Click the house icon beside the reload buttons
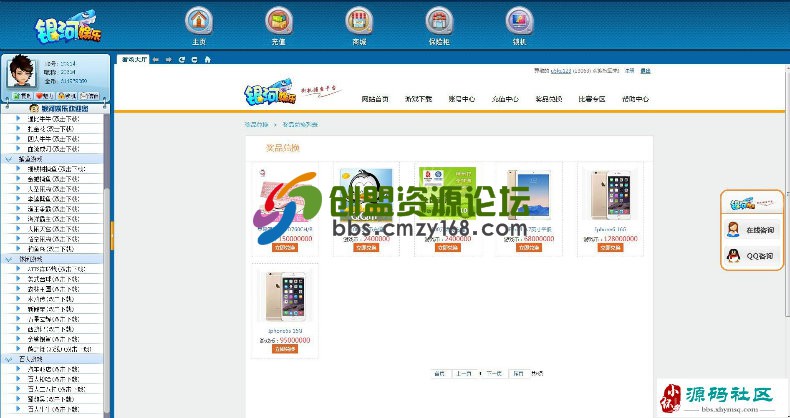Screen dimensions: 790x418 (x=208, y=59)
